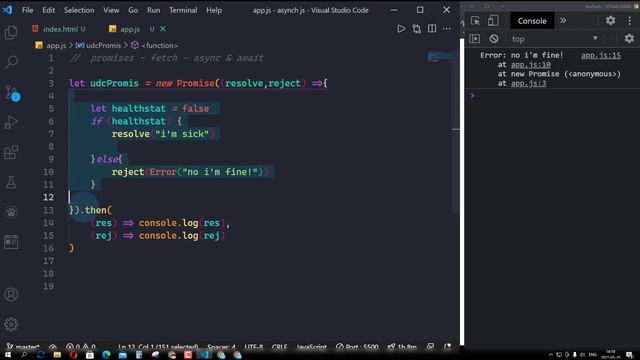Open the Edit menu
640x360 pixels.
(48, 10)
